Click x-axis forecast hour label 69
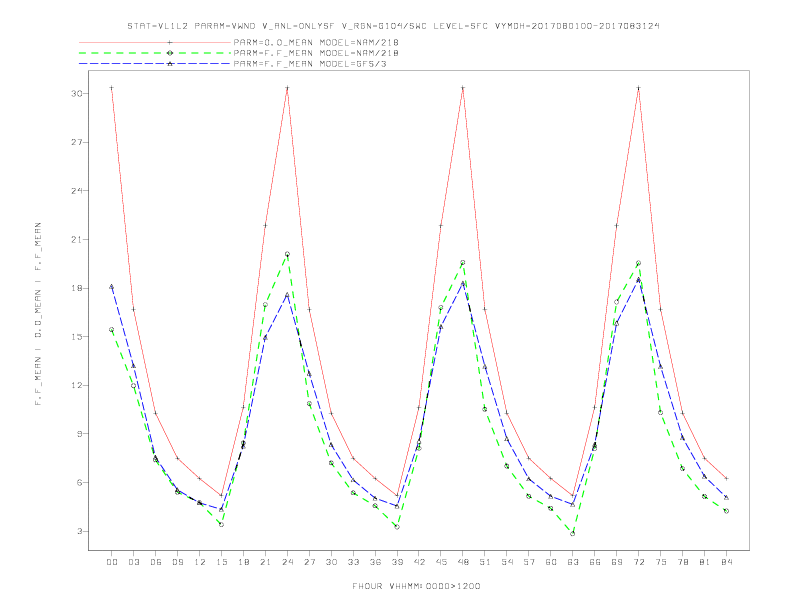Viewport: 792px width, 612px height. [x=617, y=562]
